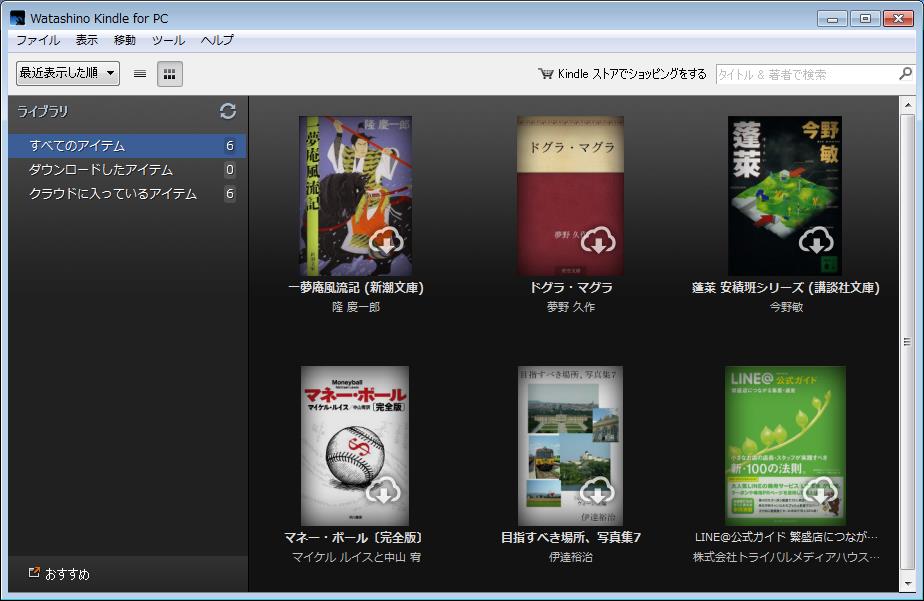Switch to grid view

170,74
